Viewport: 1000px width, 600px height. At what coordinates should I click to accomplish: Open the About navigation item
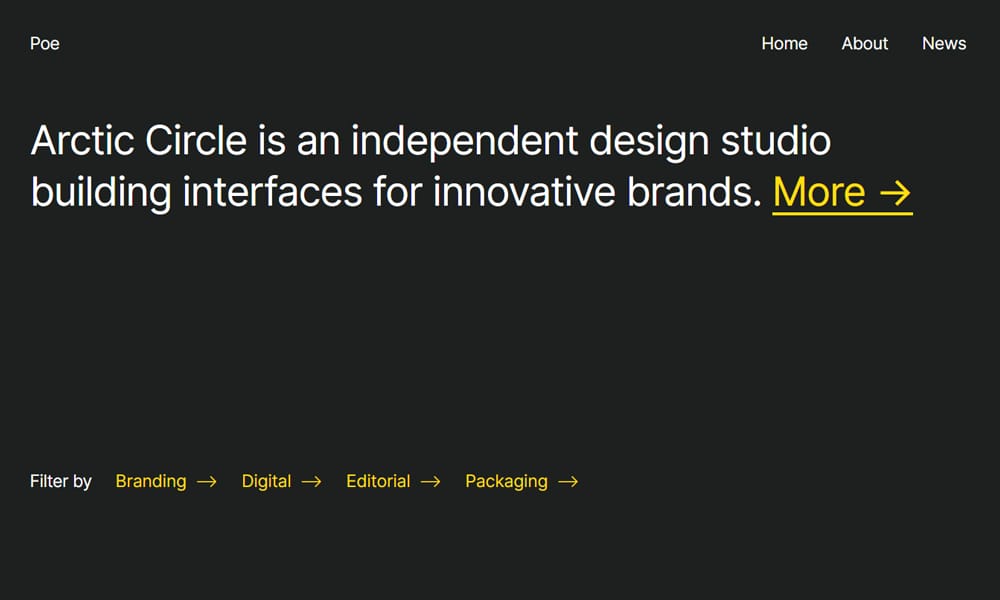click(865, 44)
